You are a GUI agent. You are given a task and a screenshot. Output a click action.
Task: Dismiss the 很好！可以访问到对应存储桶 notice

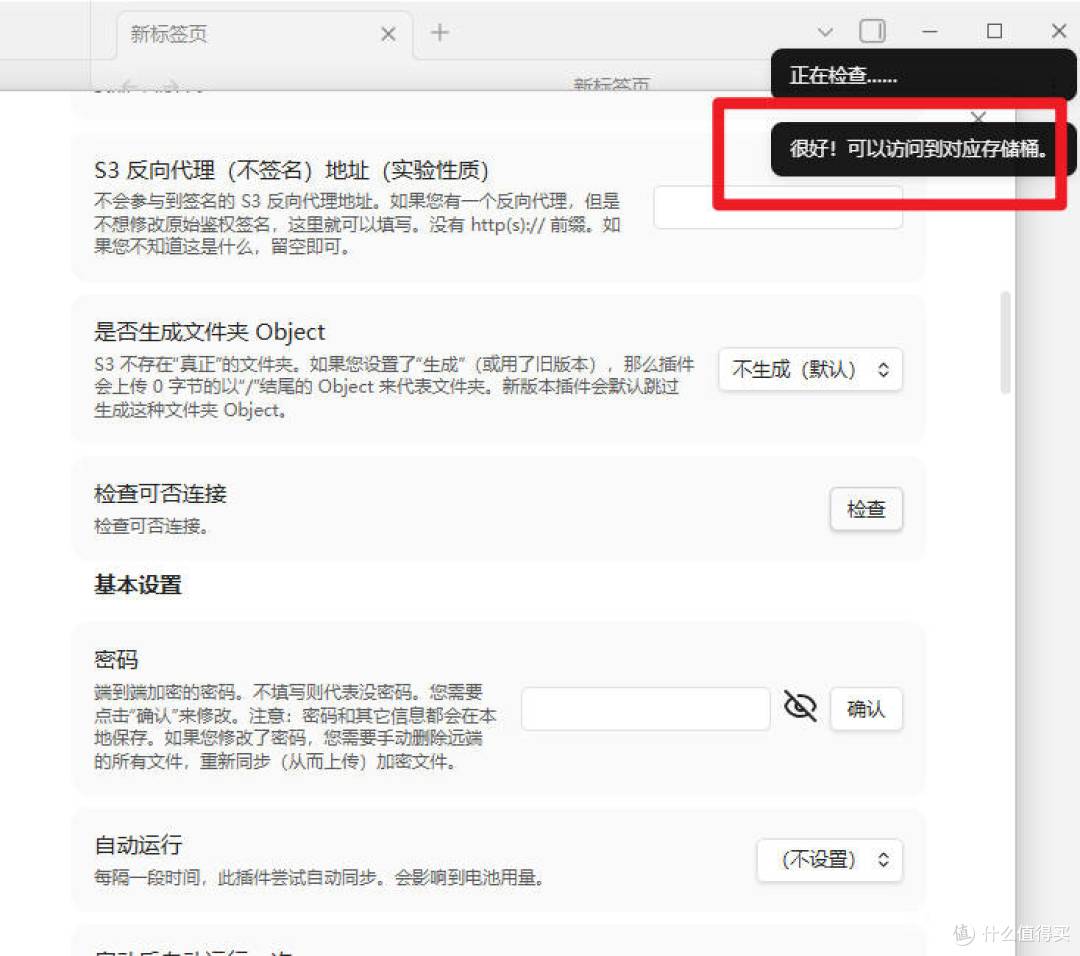click(922, 149)
